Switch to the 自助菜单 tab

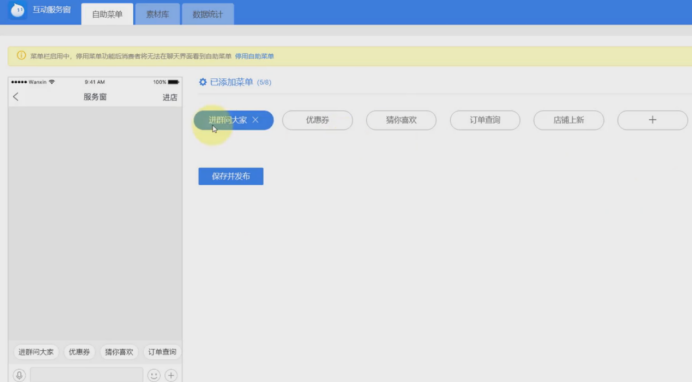(x=107, y=14)
